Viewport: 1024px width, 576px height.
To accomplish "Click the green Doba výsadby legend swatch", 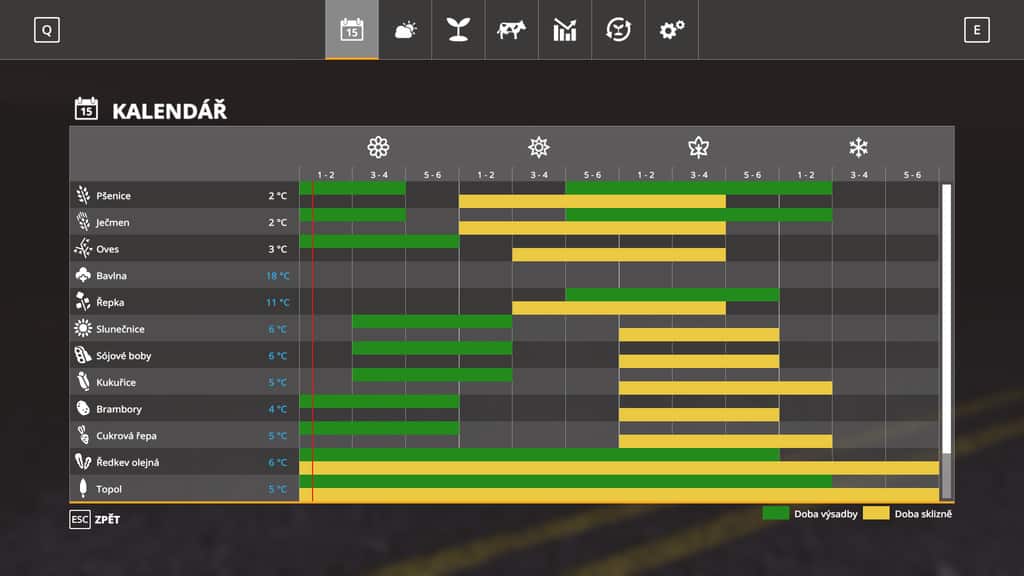I will (x=776, y=513).
